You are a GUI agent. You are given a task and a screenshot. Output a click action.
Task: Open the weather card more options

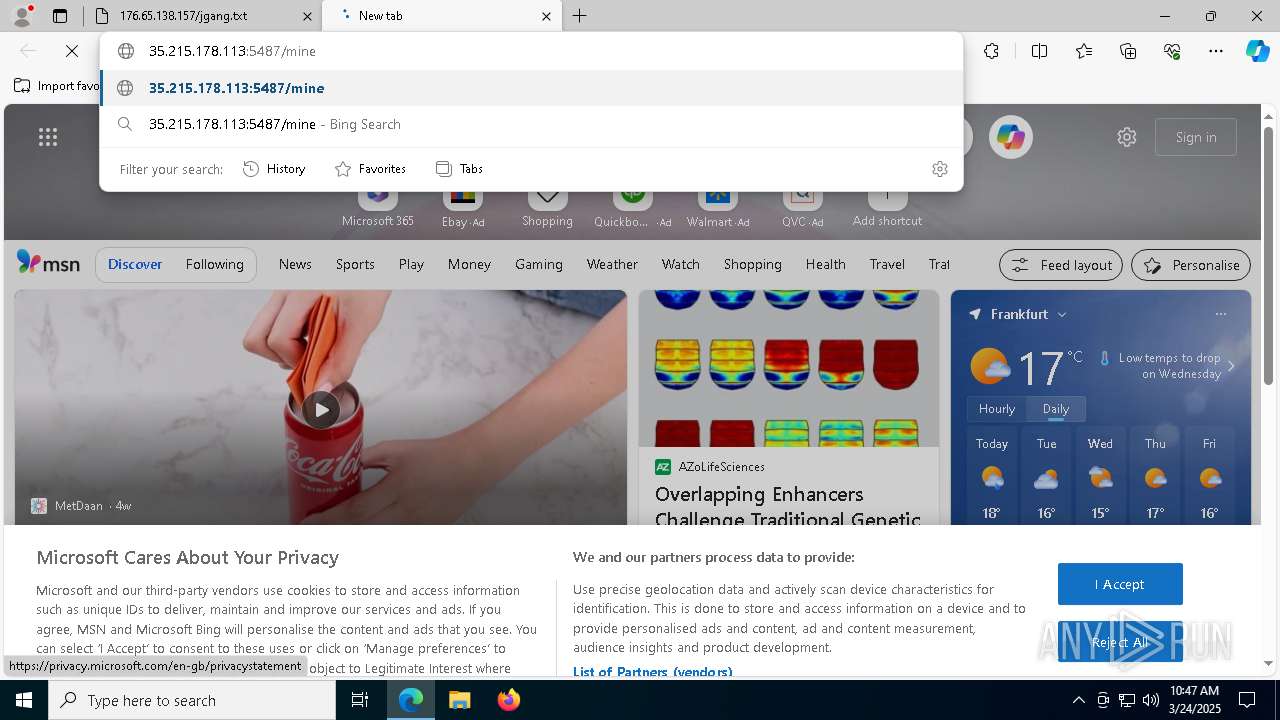pyautogui.click(x=1220, y=314)
